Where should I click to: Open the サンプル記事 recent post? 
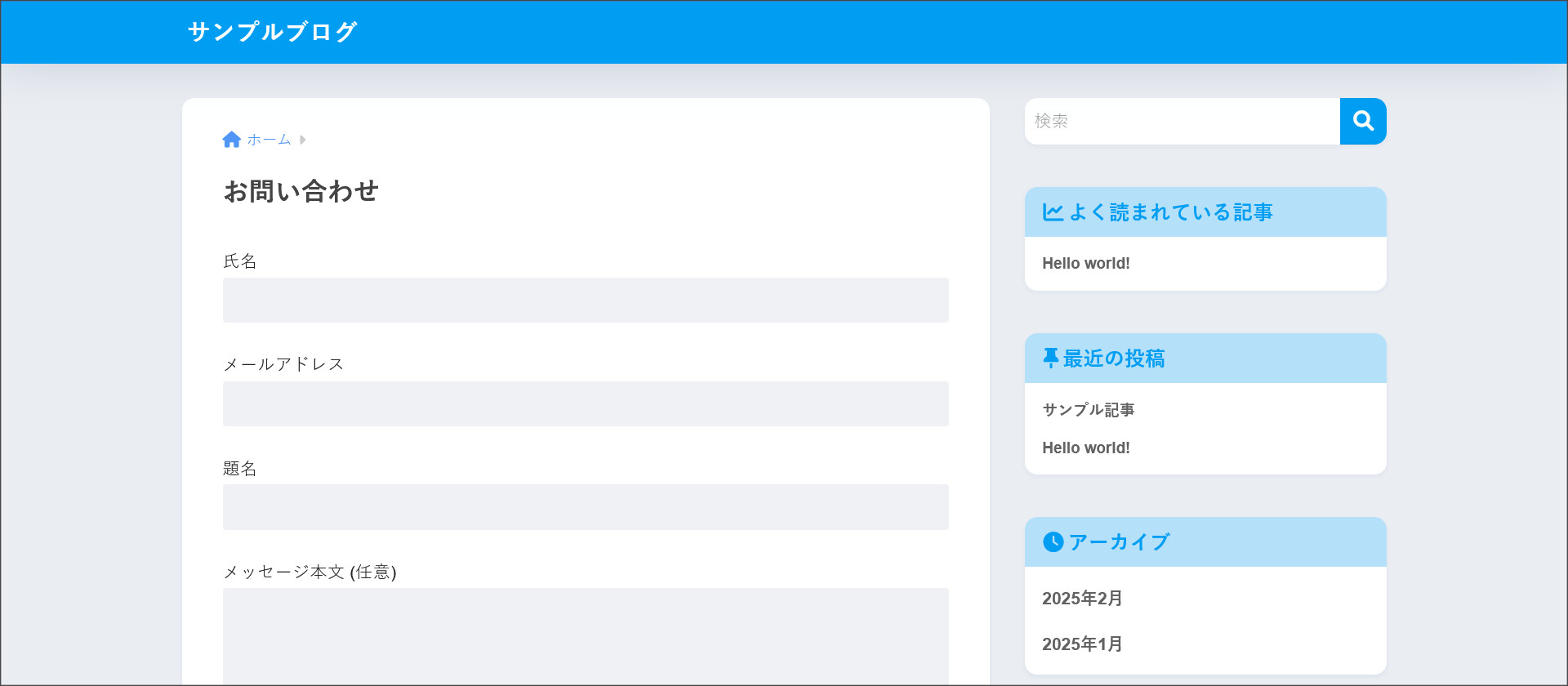(1088, 410)
